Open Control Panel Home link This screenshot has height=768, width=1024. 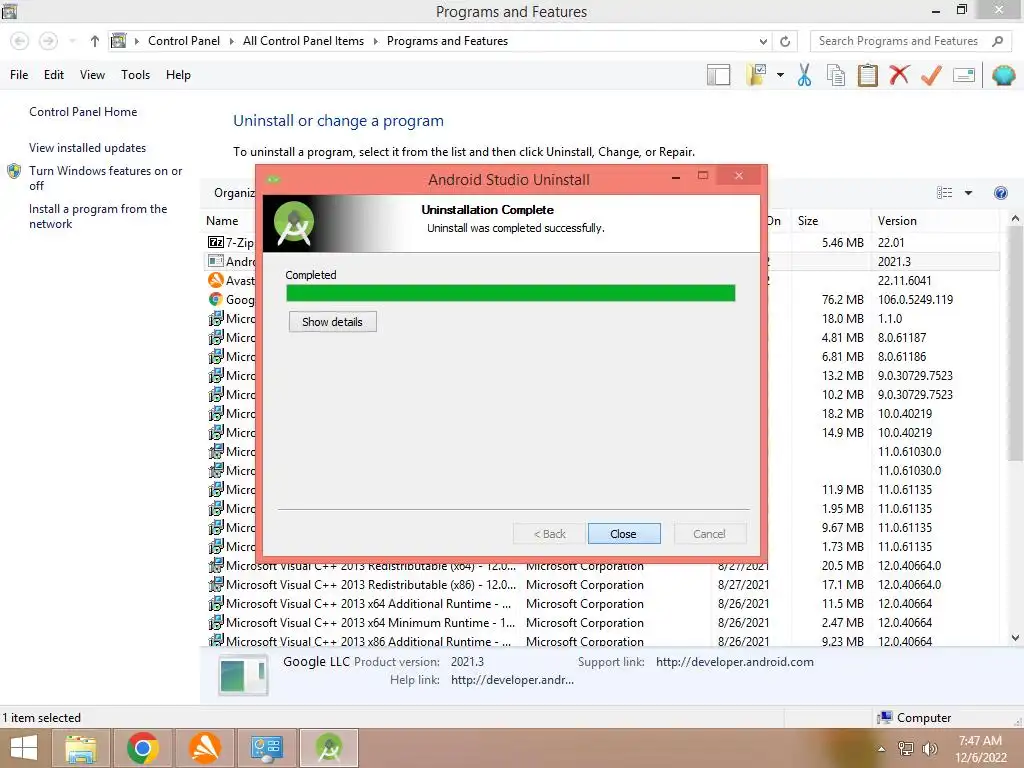[83, 112]
